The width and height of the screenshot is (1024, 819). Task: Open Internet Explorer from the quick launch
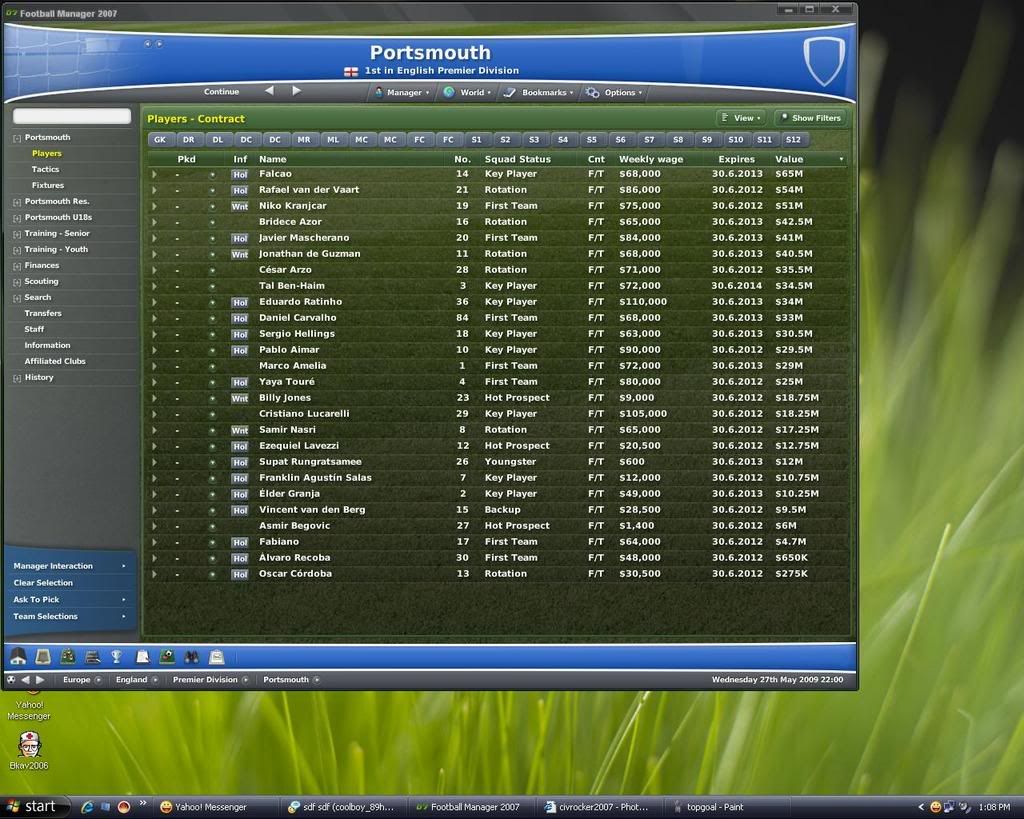point(87,807)
